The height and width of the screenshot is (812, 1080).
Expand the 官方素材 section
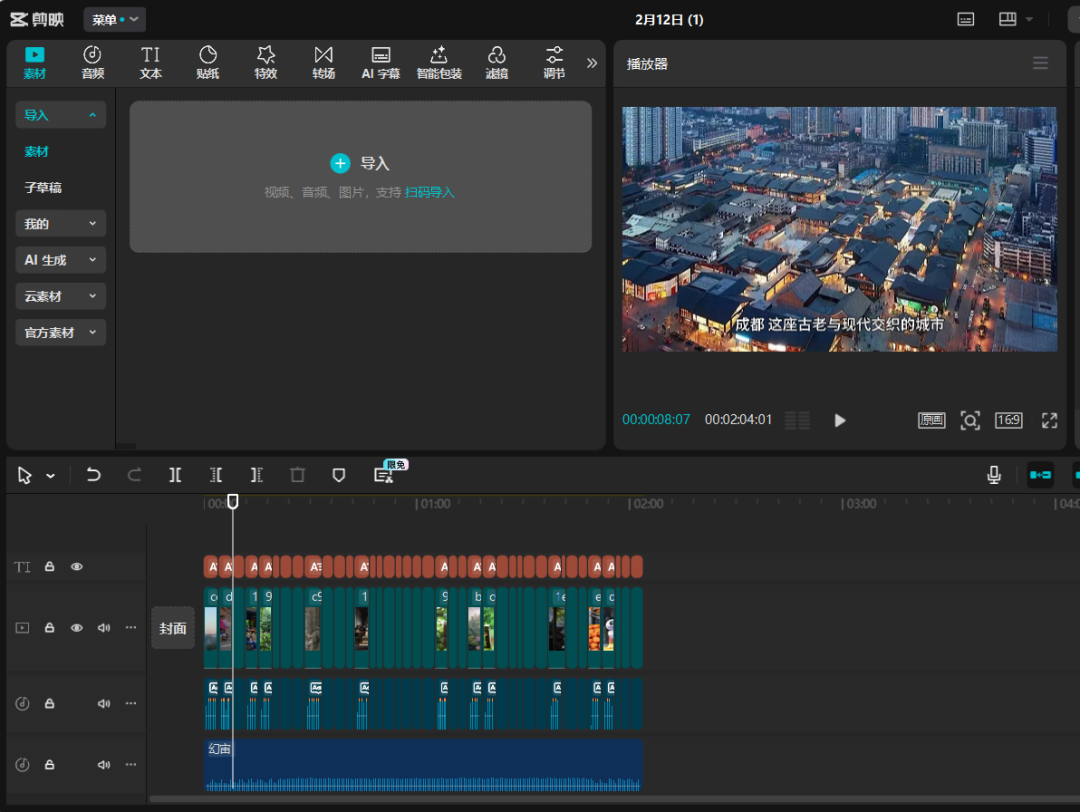tap(60, 332)
